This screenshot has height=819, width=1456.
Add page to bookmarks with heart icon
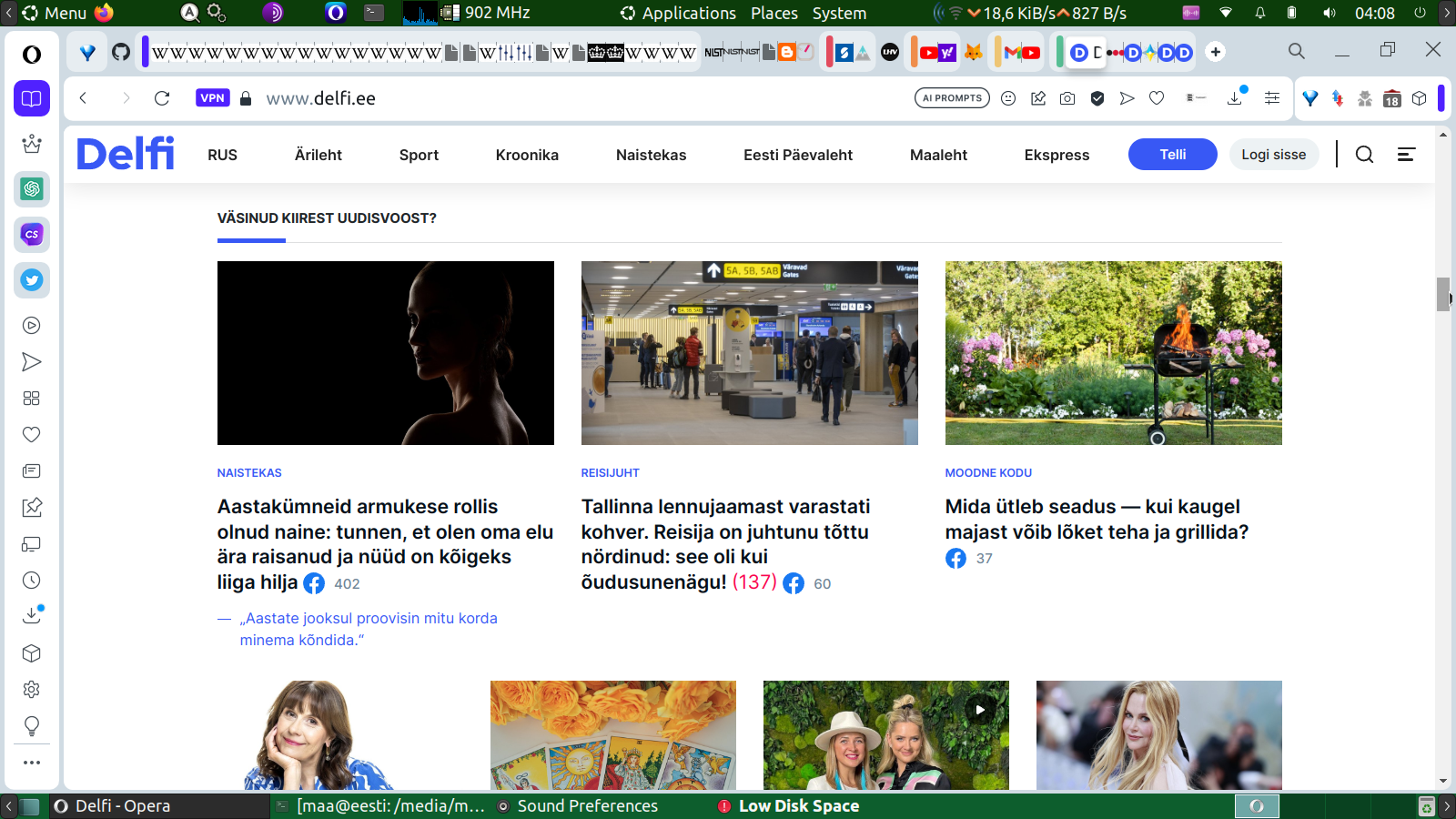tap(1157, 98)
